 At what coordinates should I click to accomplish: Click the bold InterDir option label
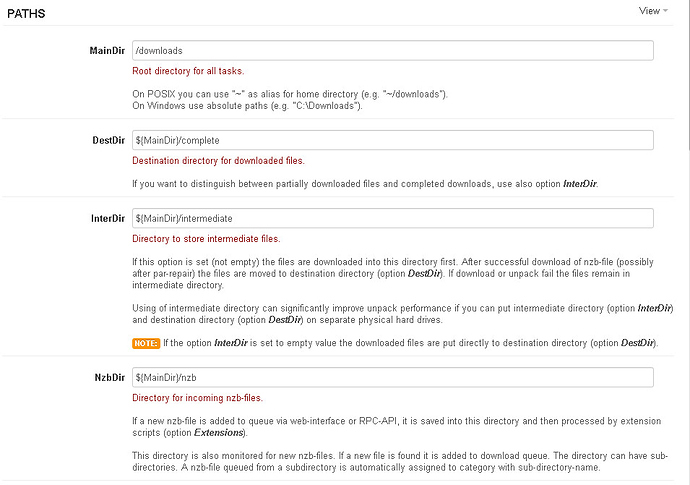[107, 218]
